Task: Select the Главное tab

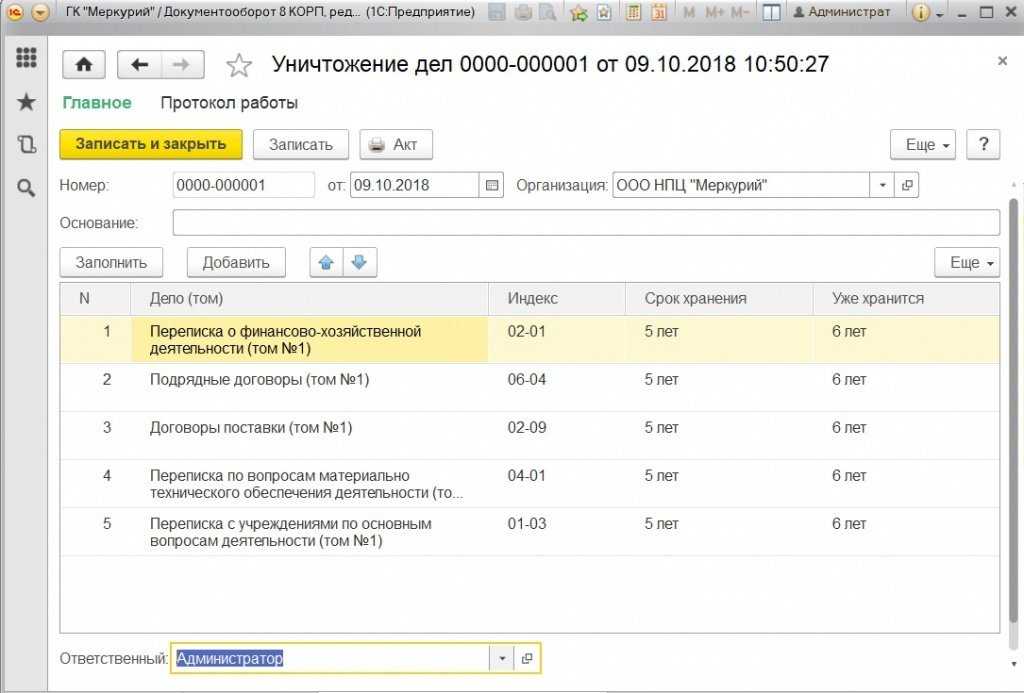Action: pos(97,103)
